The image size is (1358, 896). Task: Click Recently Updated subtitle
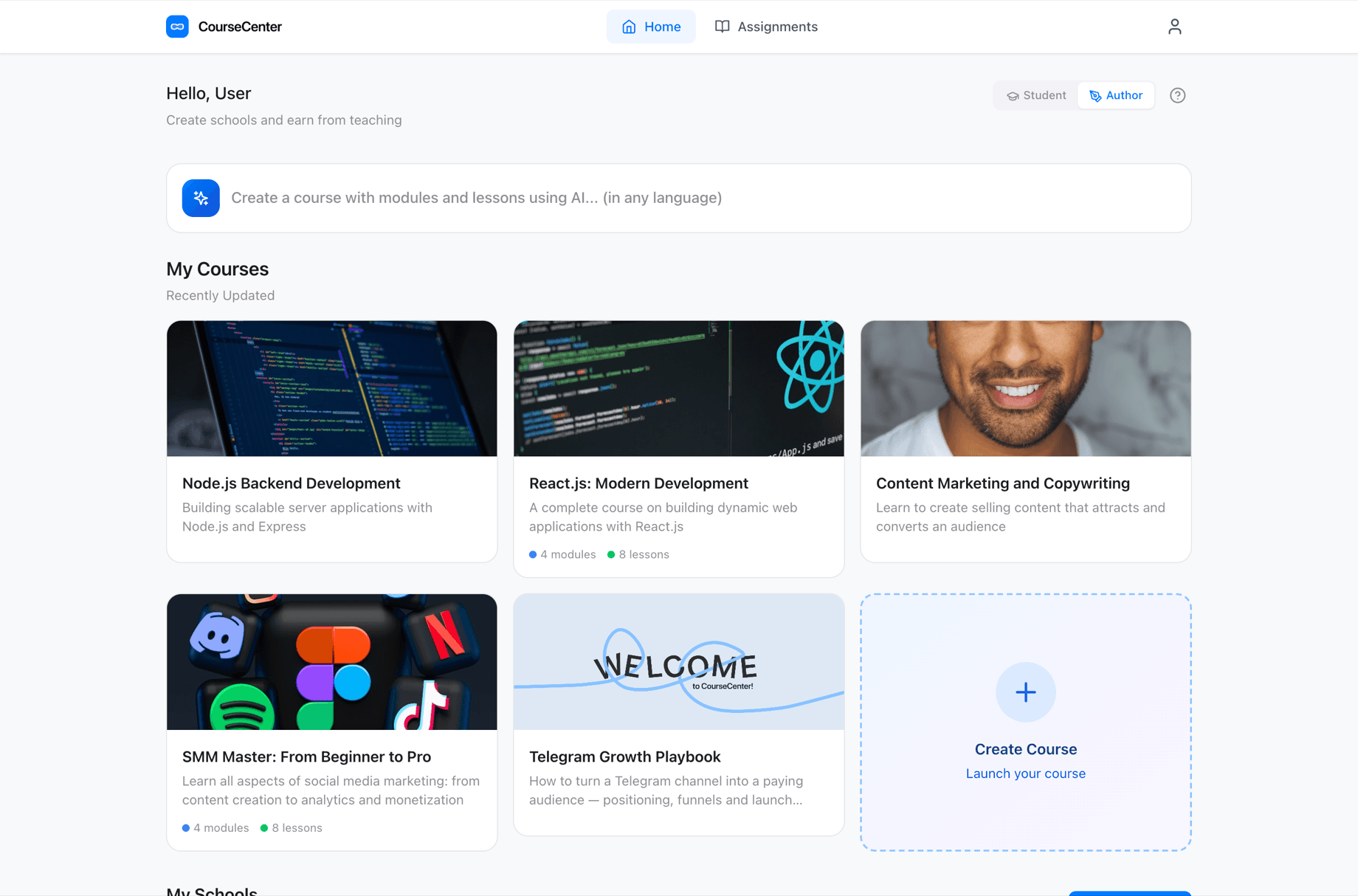pos(220,295)
